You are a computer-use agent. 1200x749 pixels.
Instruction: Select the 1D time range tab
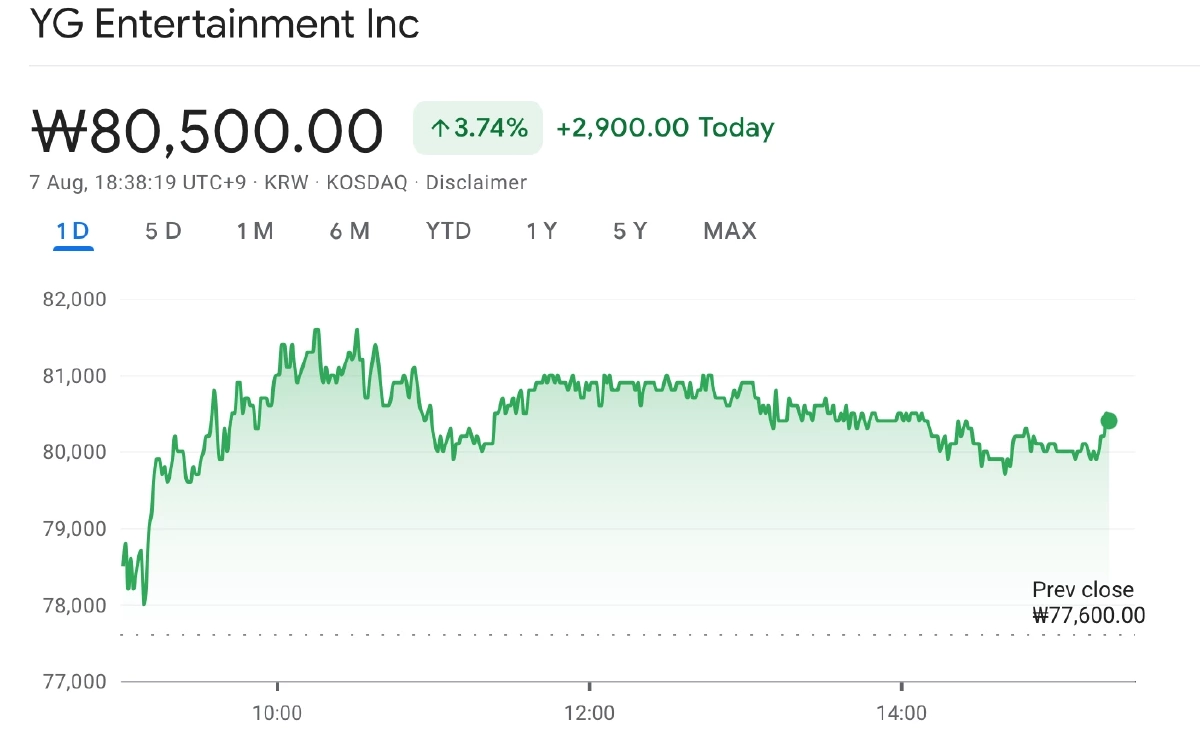click(73, 232)
